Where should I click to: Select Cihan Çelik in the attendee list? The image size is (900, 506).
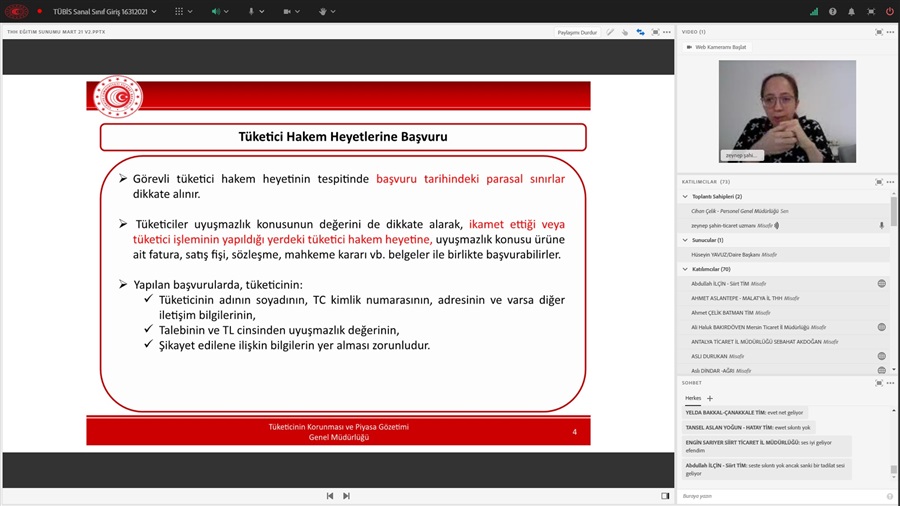point(784,211)
